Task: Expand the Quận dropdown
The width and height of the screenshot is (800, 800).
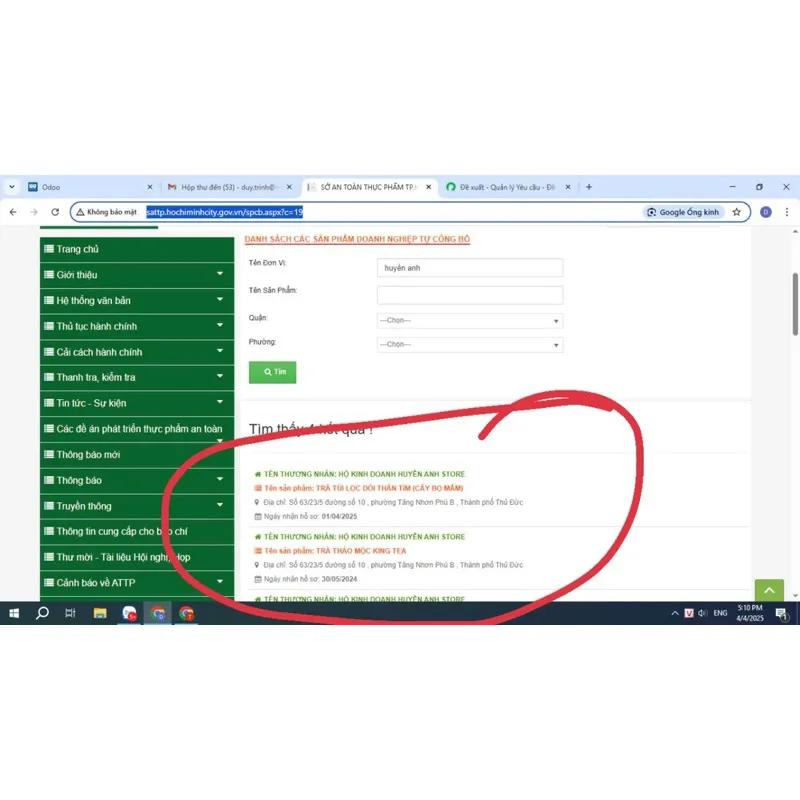Action: (470, 320)
